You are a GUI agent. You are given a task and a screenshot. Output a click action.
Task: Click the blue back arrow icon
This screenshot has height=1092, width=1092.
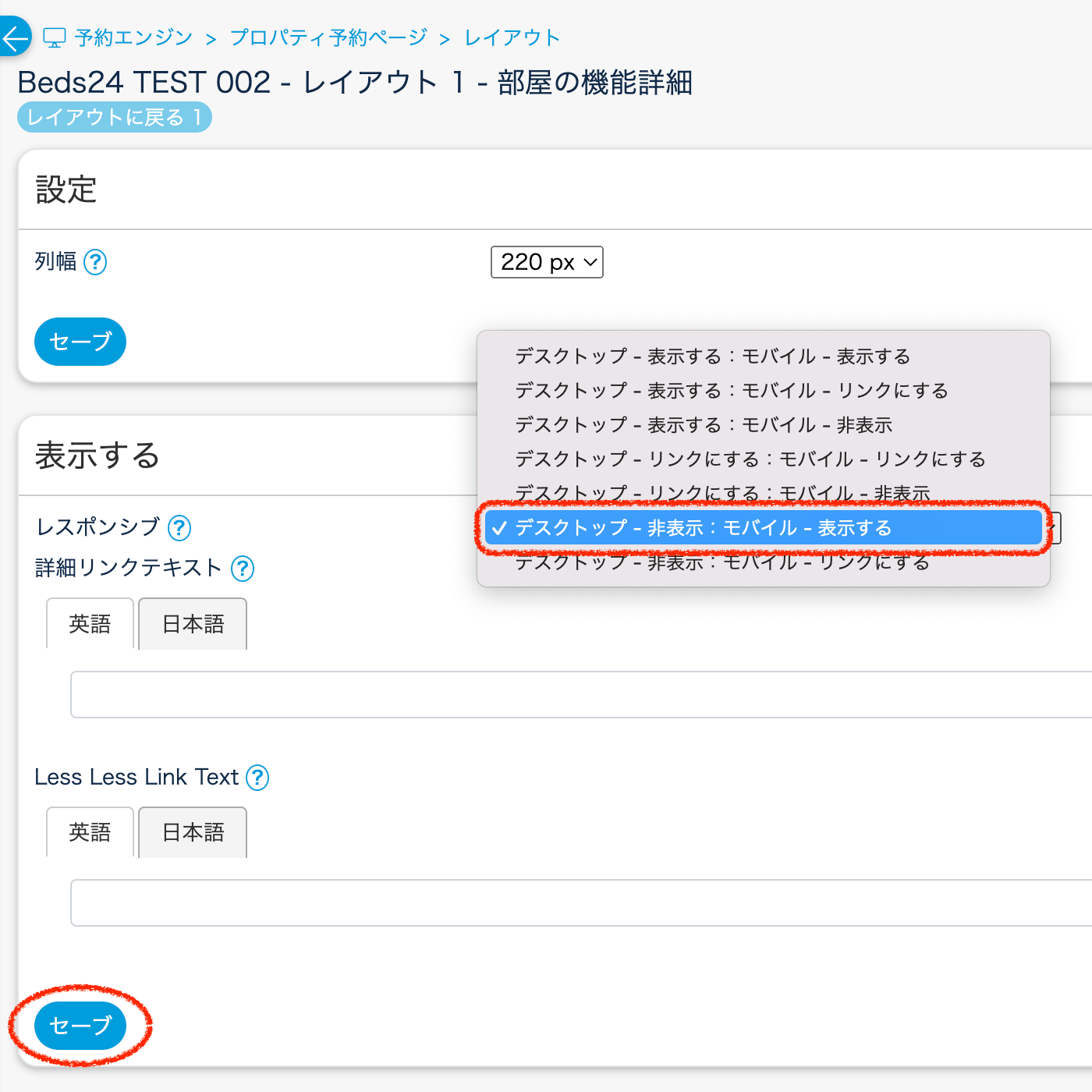pos(14,37)
